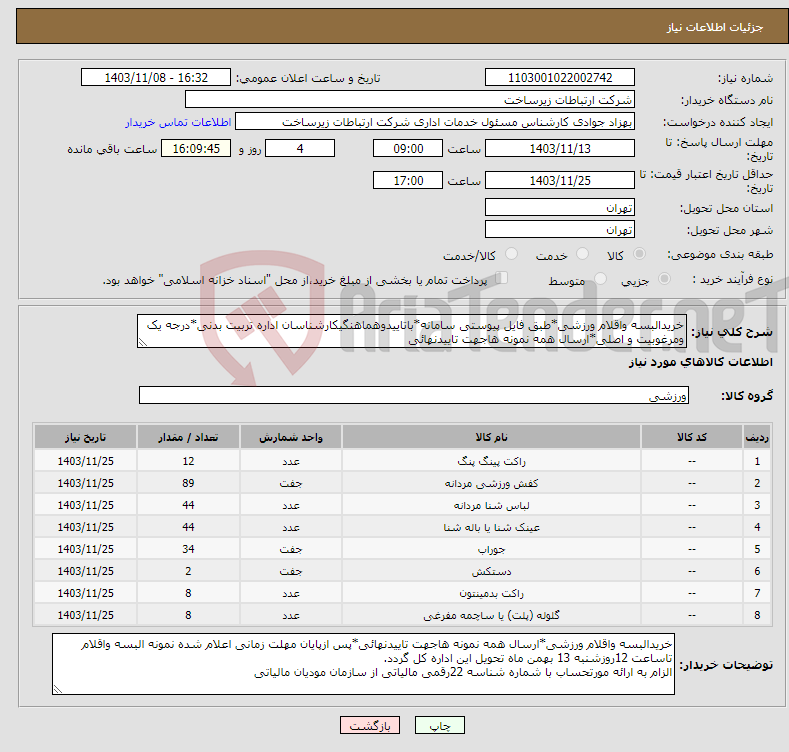The height and width of the screenshot is (752, 789).
Task: Click the date 1403/11/25 in row 1
Action: (x=86, y=461)
